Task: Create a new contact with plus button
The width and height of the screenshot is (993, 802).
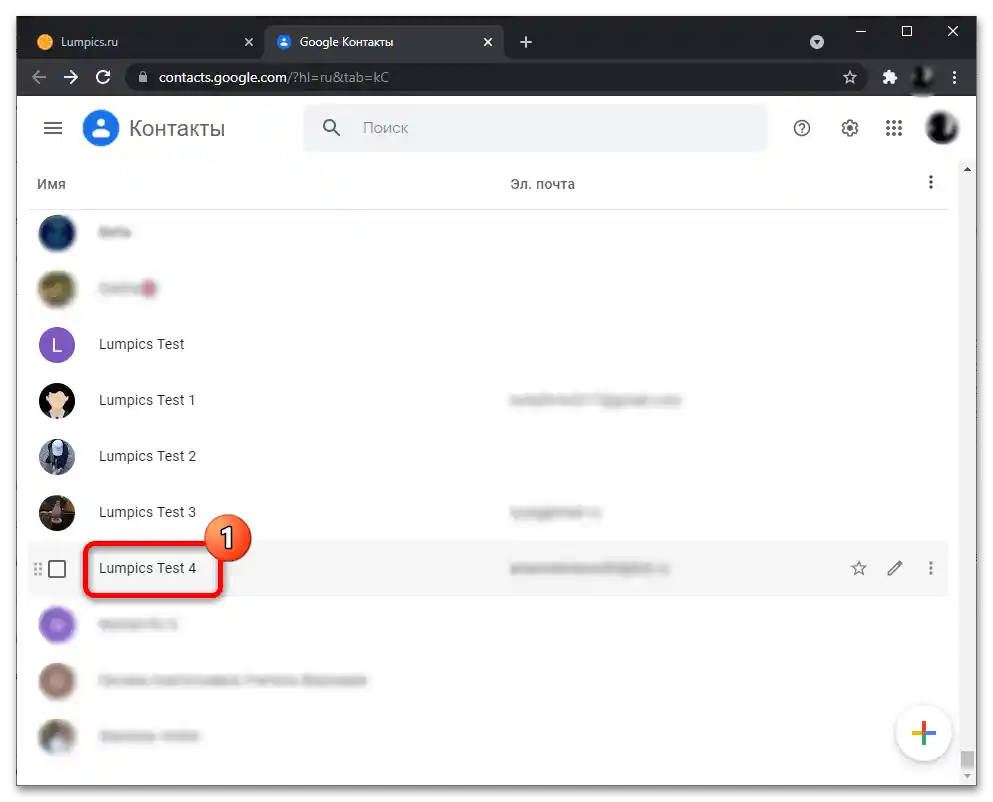Action: point(923,733)
